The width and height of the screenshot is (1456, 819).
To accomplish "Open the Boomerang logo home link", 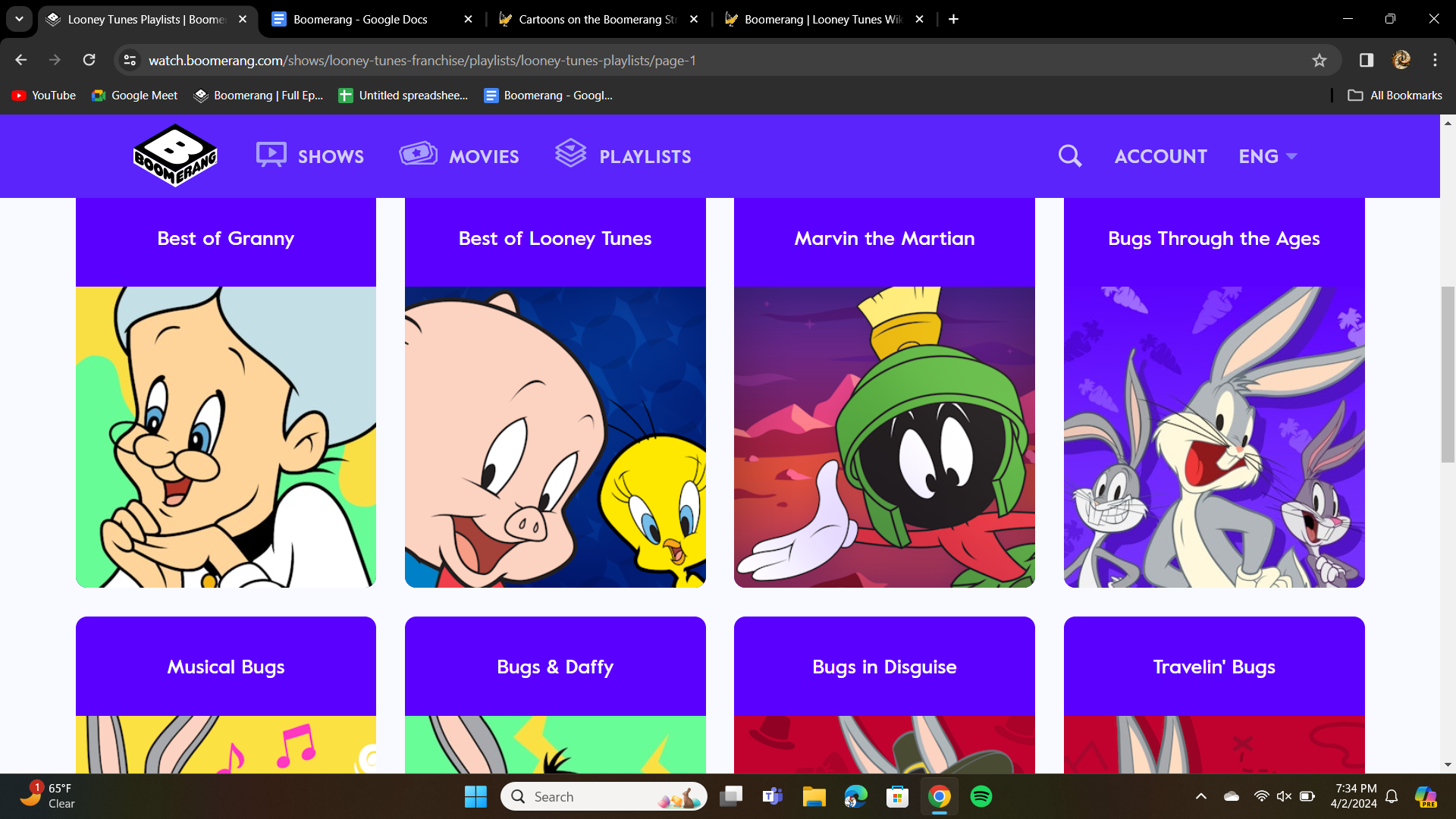I will point(175,155).
